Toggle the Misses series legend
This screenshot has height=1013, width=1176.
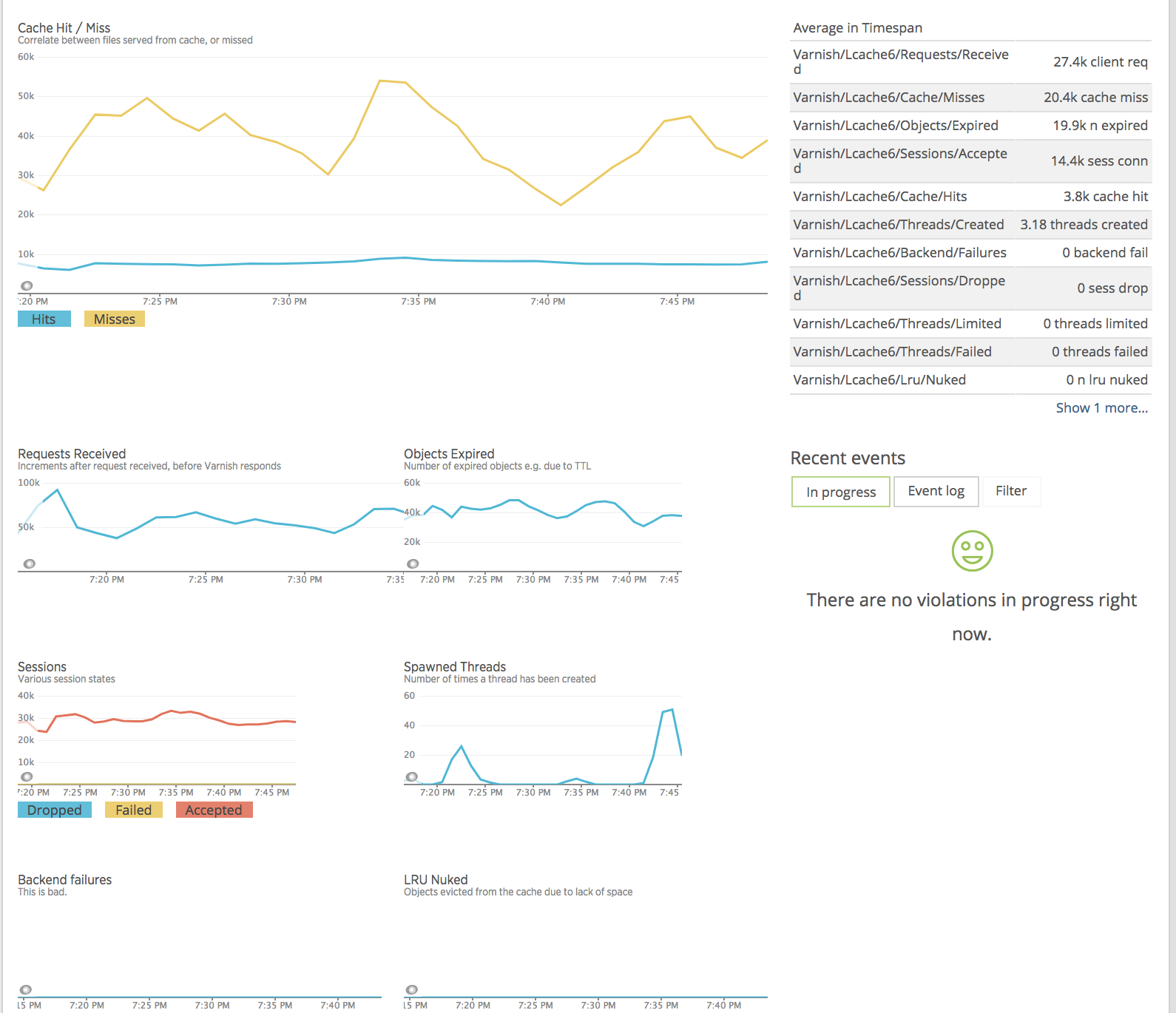pos(115,319)
